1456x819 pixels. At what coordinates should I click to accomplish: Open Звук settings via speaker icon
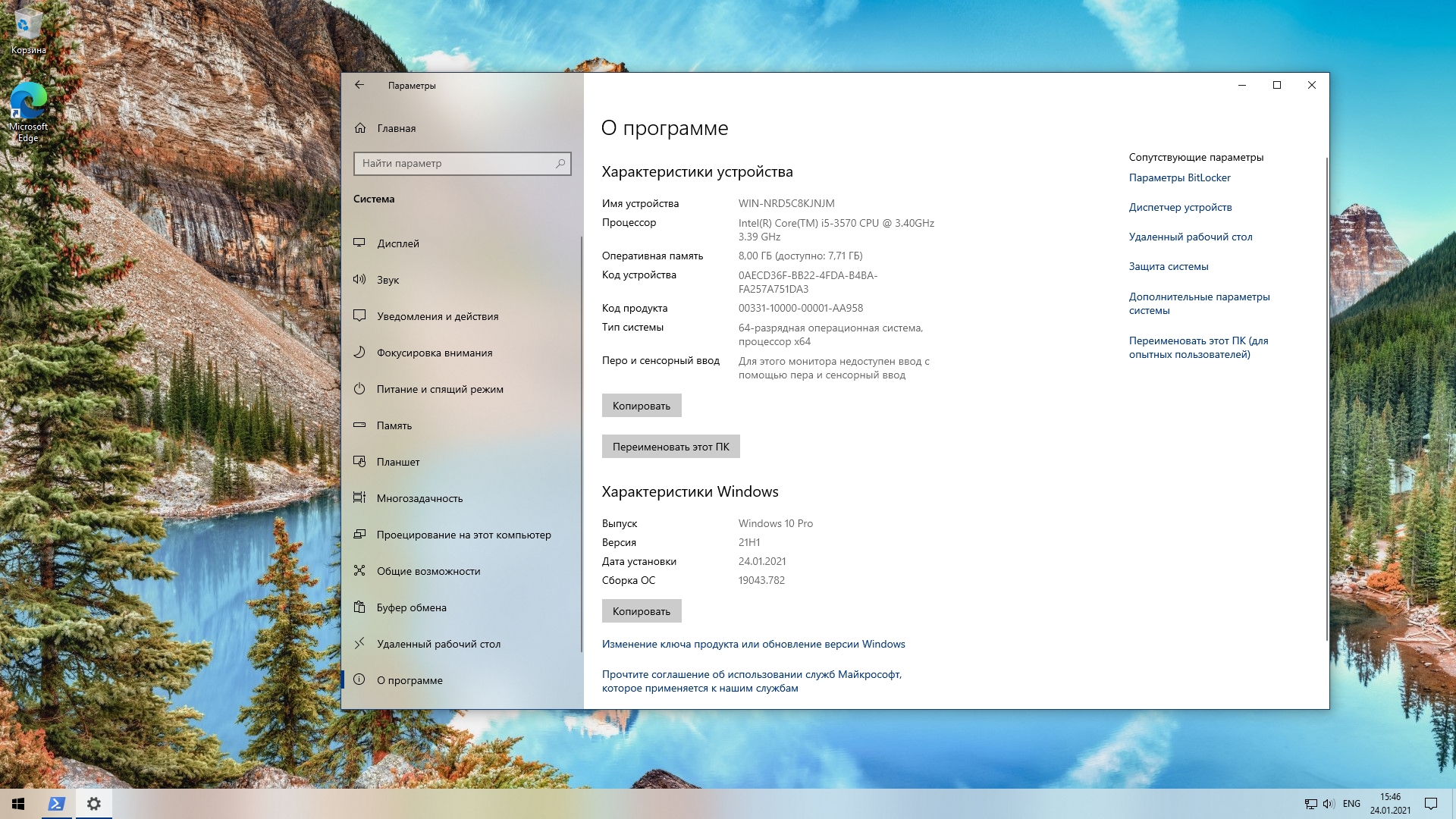click(359, 279)
